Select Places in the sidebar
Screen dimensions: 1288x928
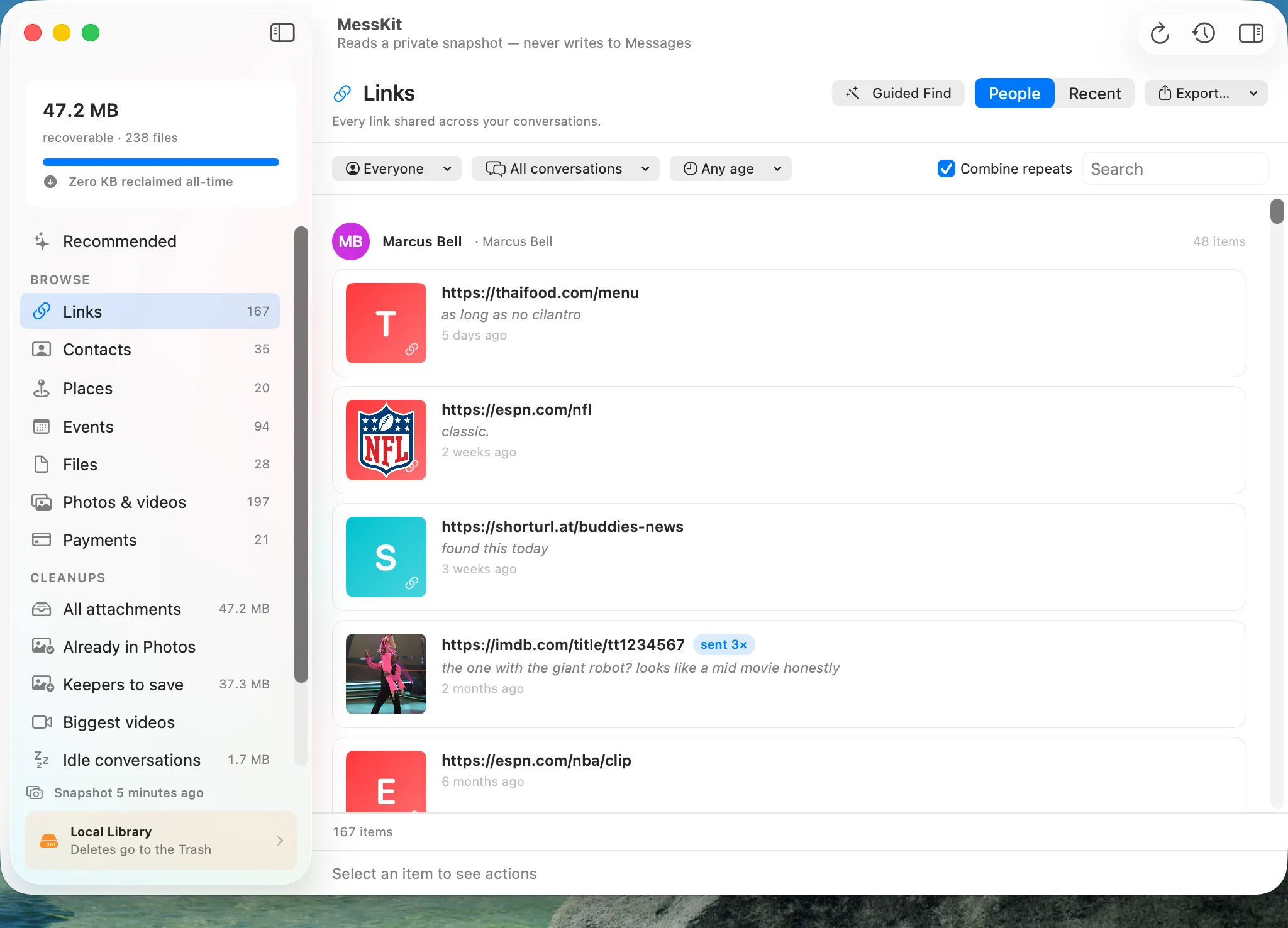[x=150, y=388]
